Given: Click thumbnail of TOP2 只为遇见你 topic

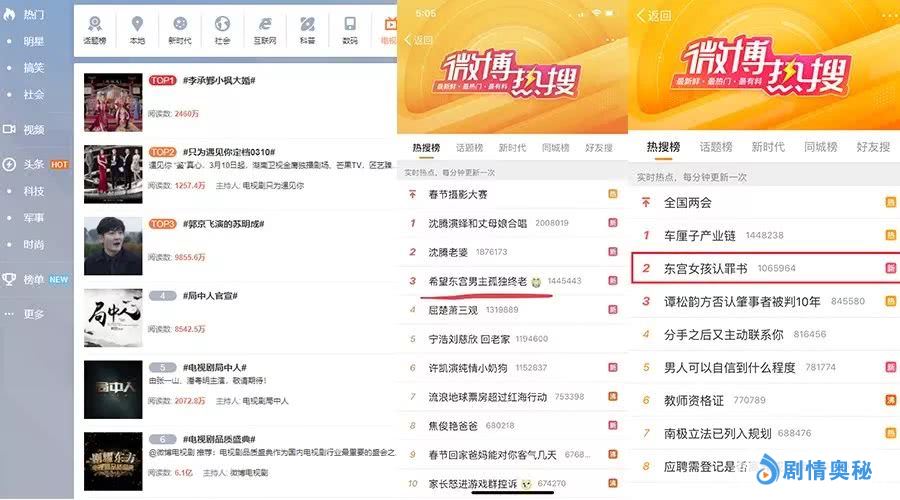Looking at the screenshot, I should click(x=113, y=173).
